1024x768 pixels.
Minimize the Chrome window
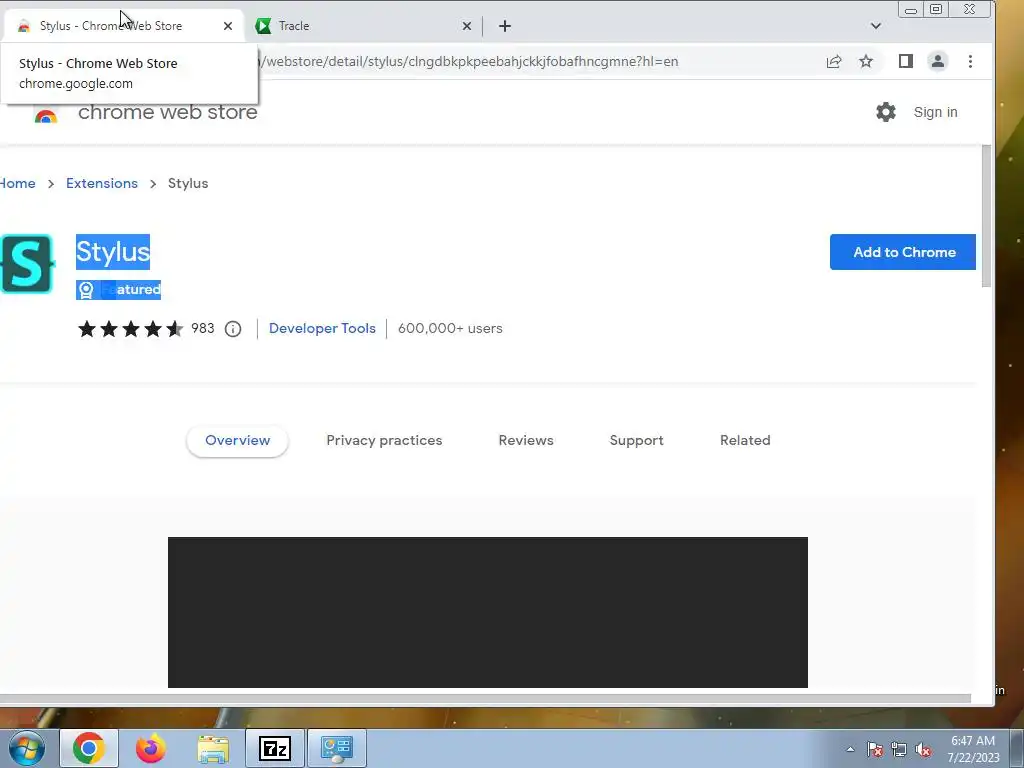910,10
